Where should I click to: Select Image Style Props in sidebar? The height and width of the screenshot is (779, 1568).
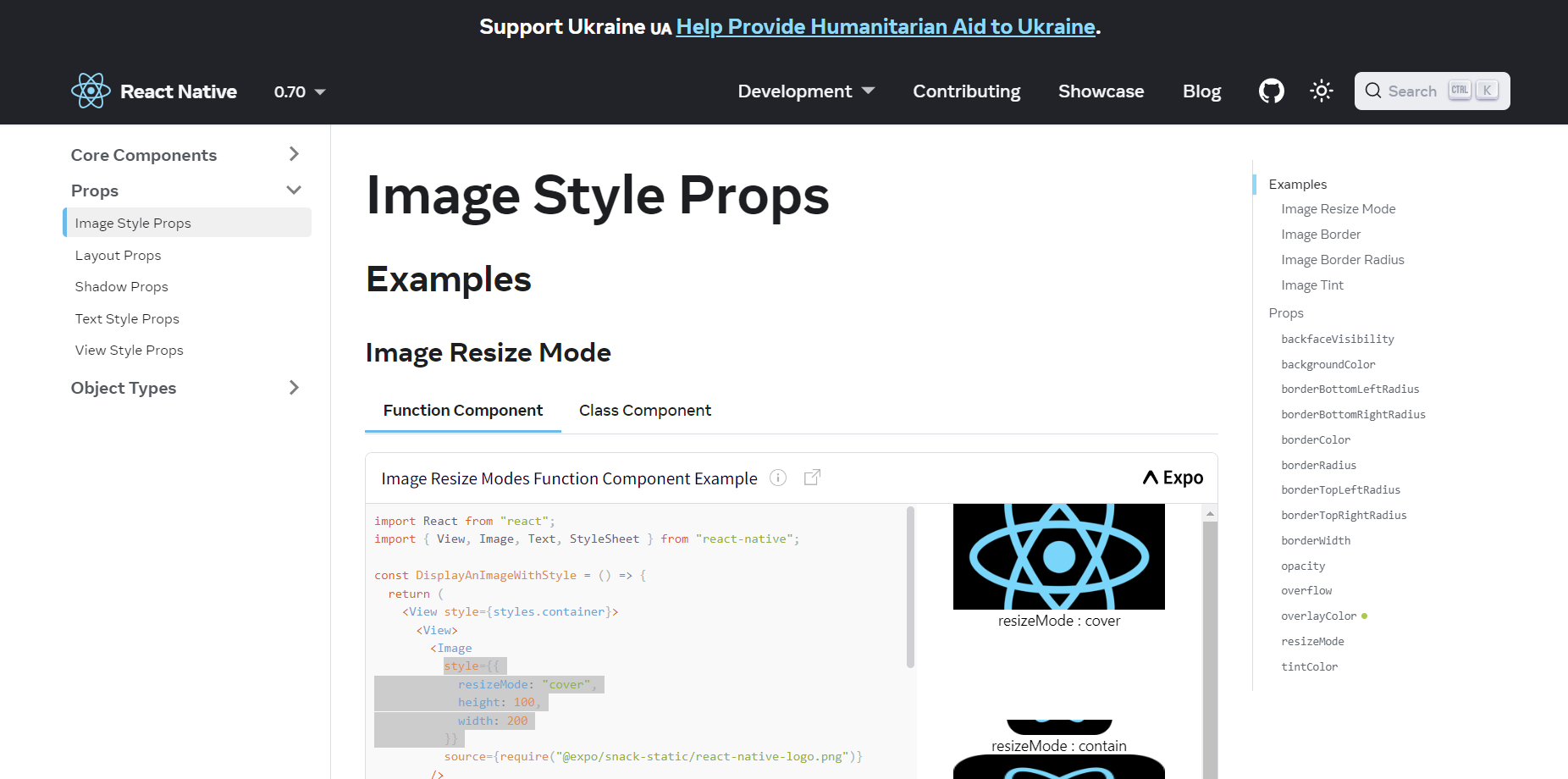[x=187, y=223]
